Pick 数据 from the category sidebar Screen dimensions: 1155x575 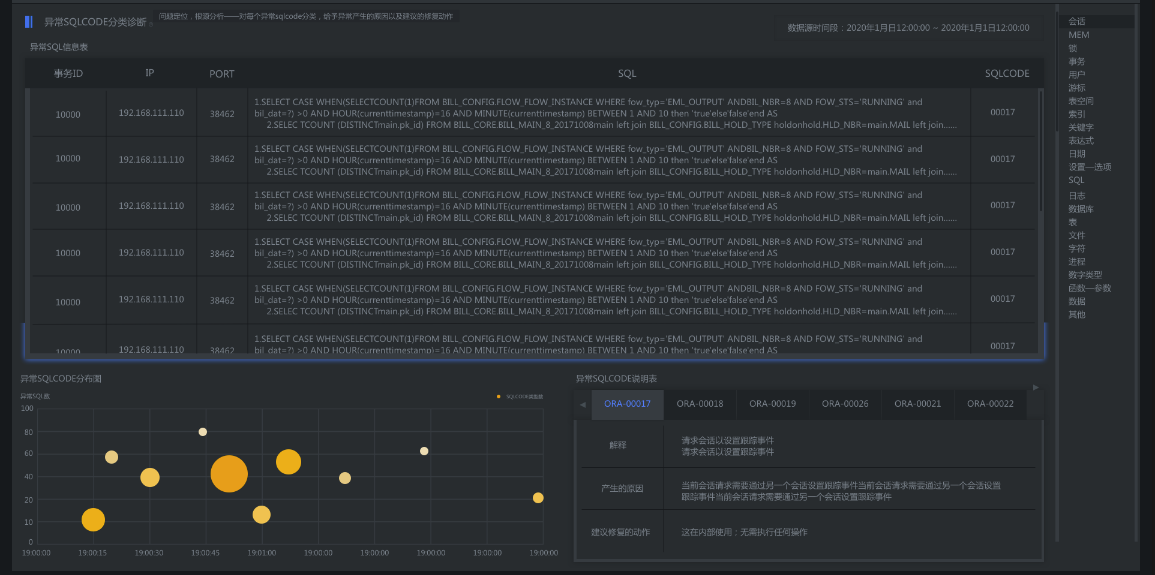point(1076,301)
